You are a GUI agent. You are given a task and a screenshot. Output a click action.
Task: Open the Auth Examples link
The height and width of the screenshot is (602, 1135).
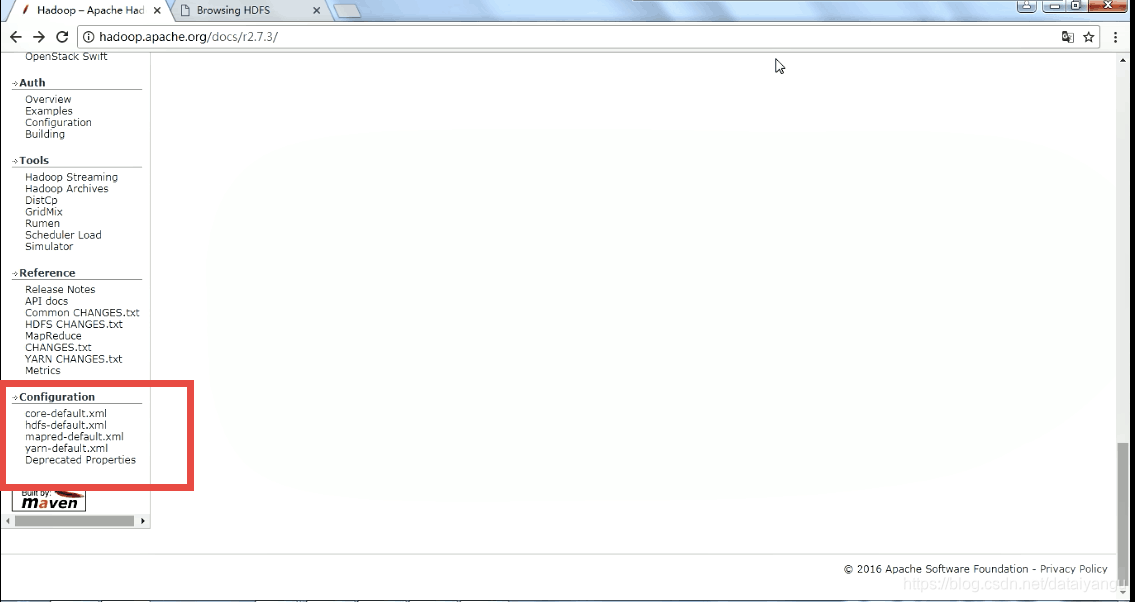coord(48,111)
